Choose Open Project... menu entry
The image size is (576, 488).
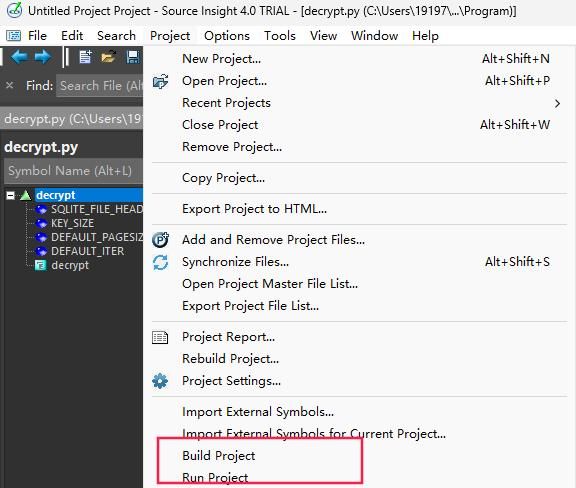pos(359,81)
